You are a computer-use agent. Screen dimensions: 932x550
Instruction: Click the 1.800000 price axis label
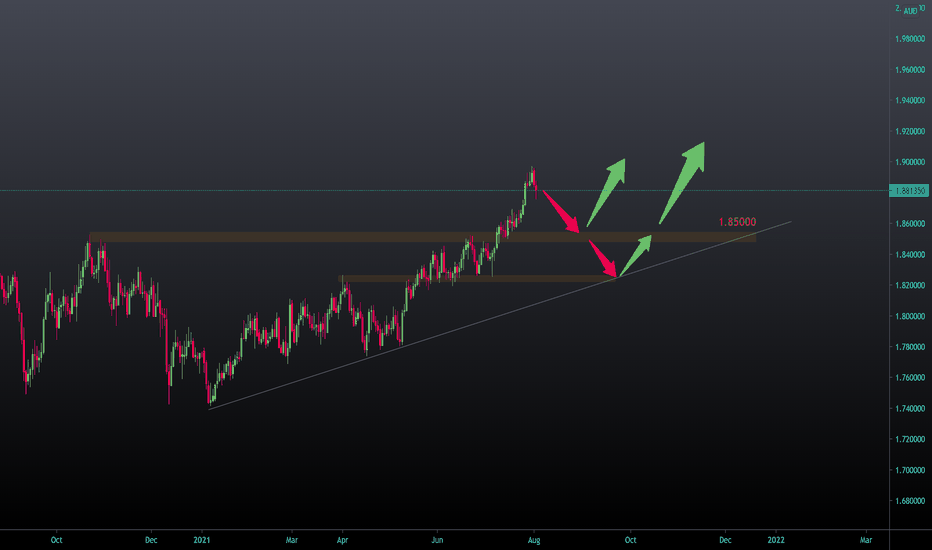point(910,316)
